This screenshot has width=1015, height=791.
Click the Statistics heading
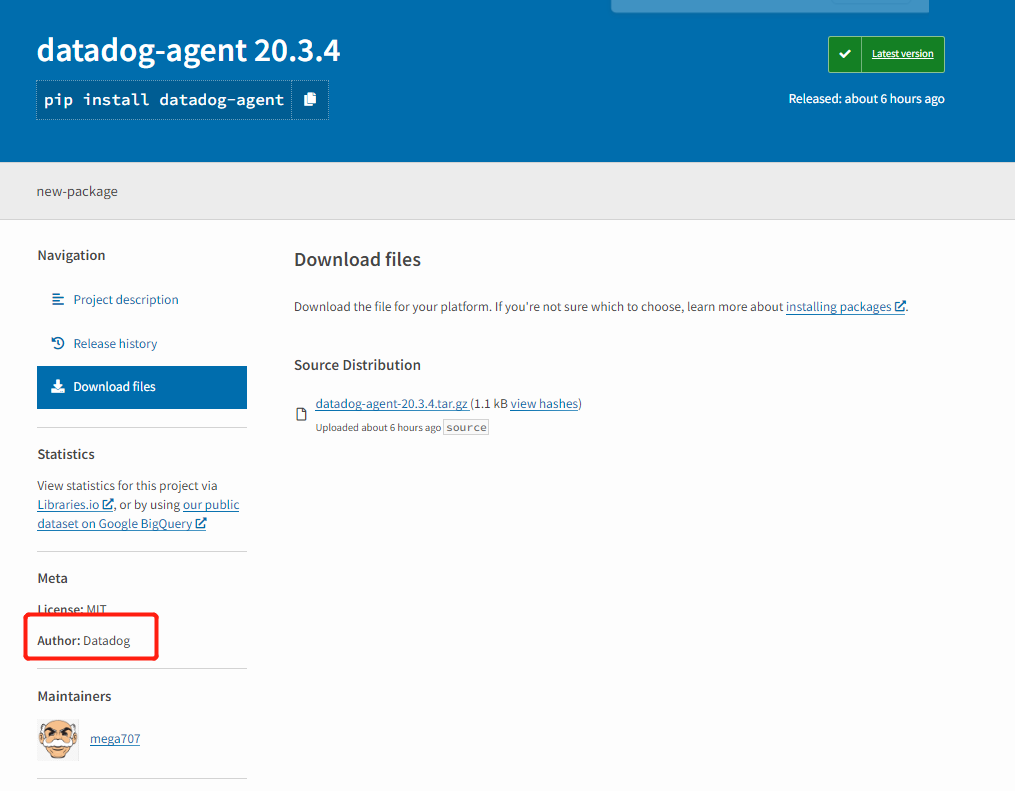pyautogui.click(x=66, y=454)
